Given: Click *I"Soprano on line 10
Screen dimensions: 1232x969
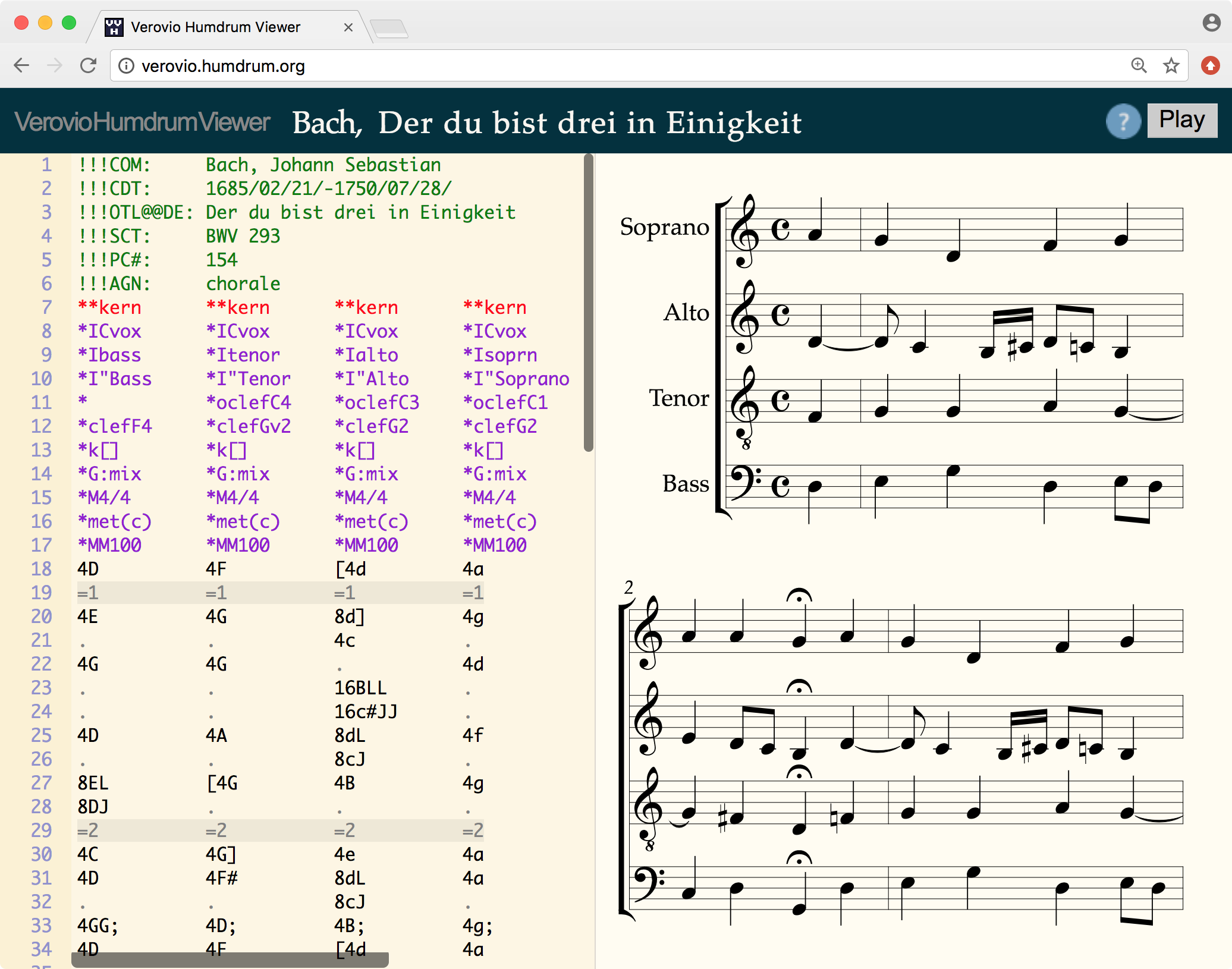Looking at the screenshot, I should coord(516,379).
